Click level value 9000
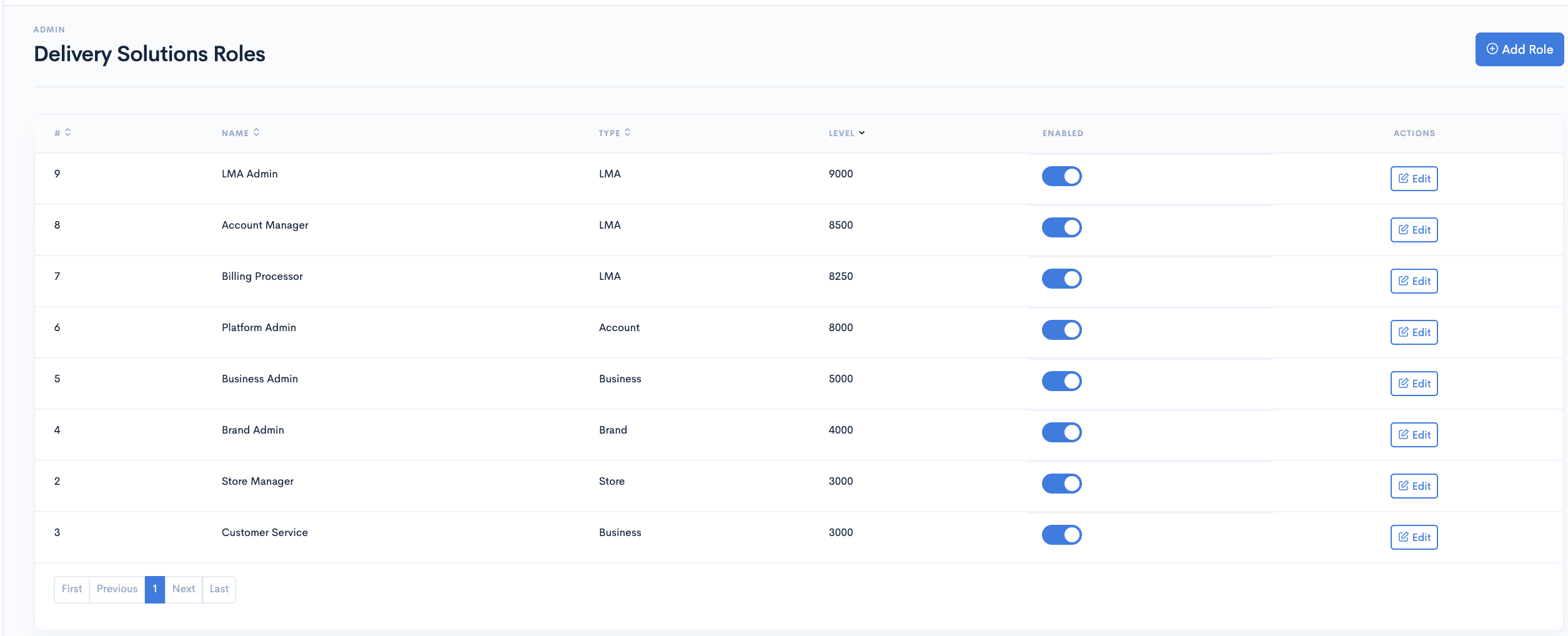1568x636 pixels. 840,174
